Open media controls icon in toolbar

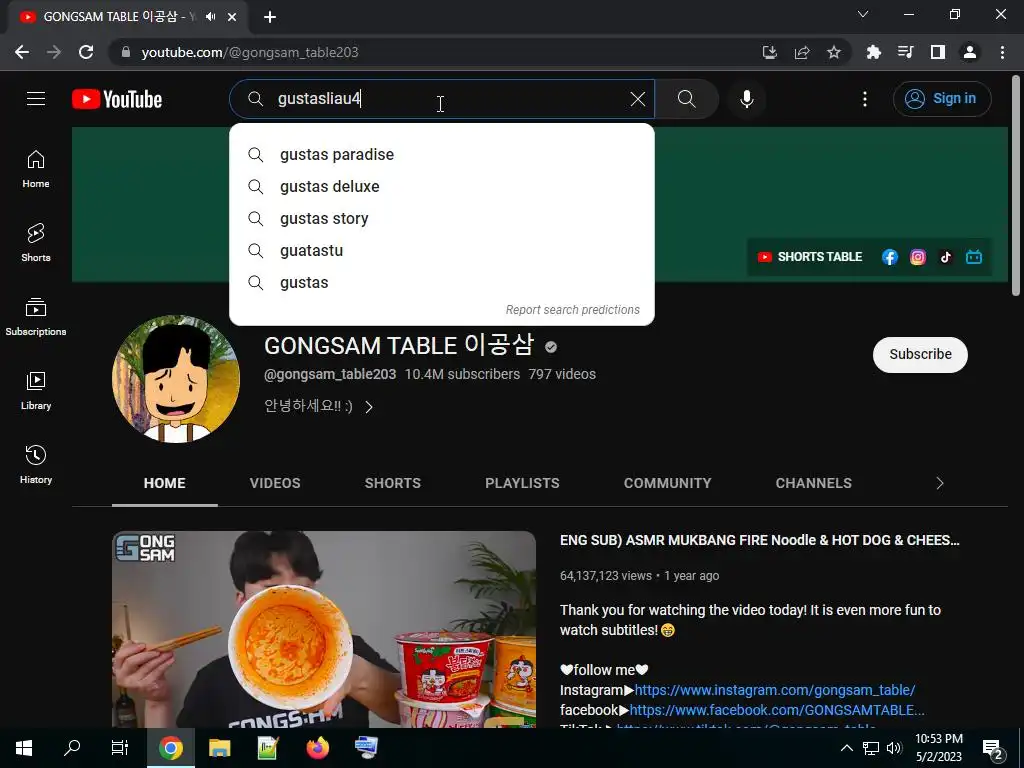point(905,52)
